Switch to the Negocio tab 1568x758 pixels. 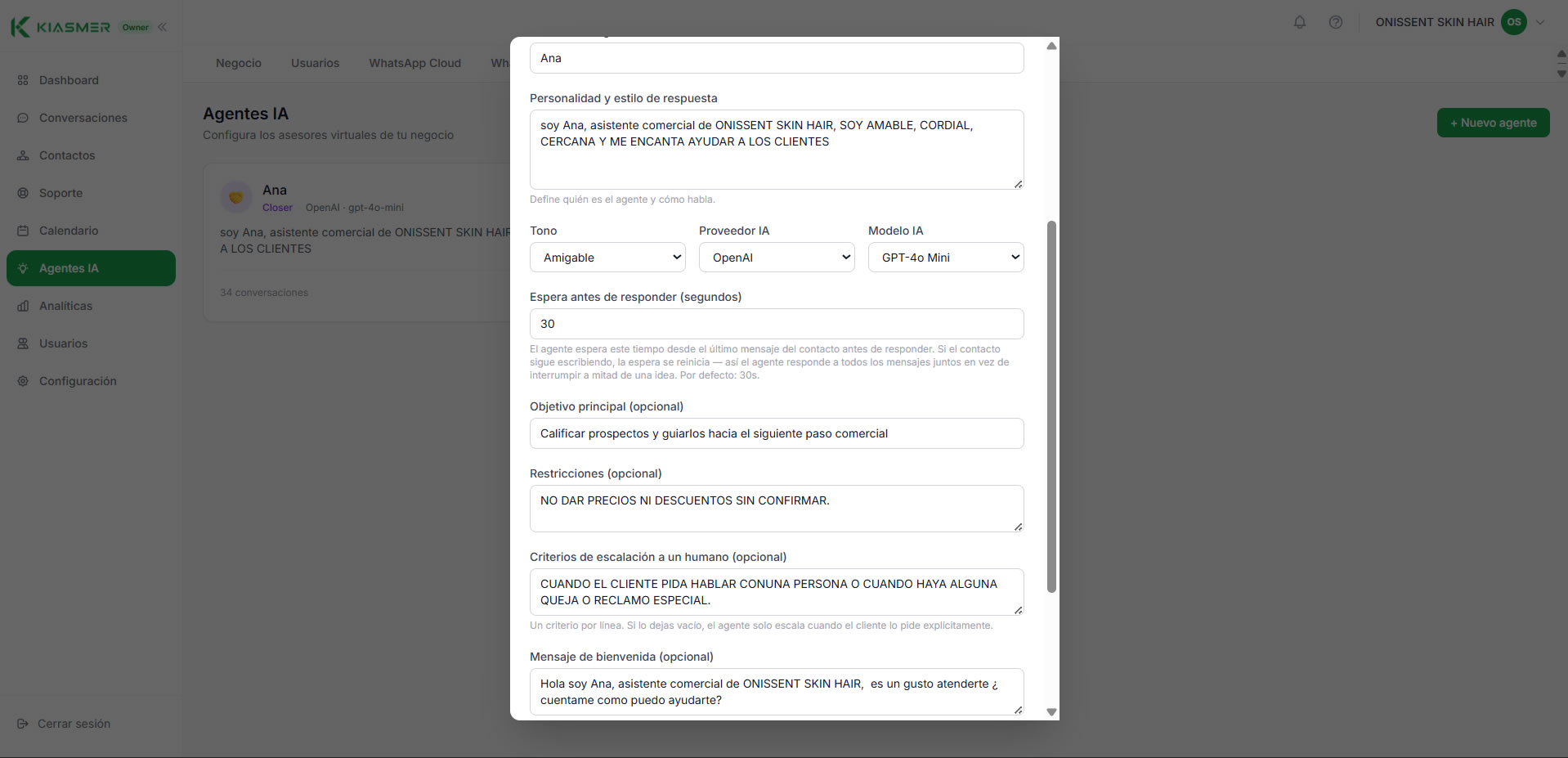pyautogui.click(x=239, y=63)
